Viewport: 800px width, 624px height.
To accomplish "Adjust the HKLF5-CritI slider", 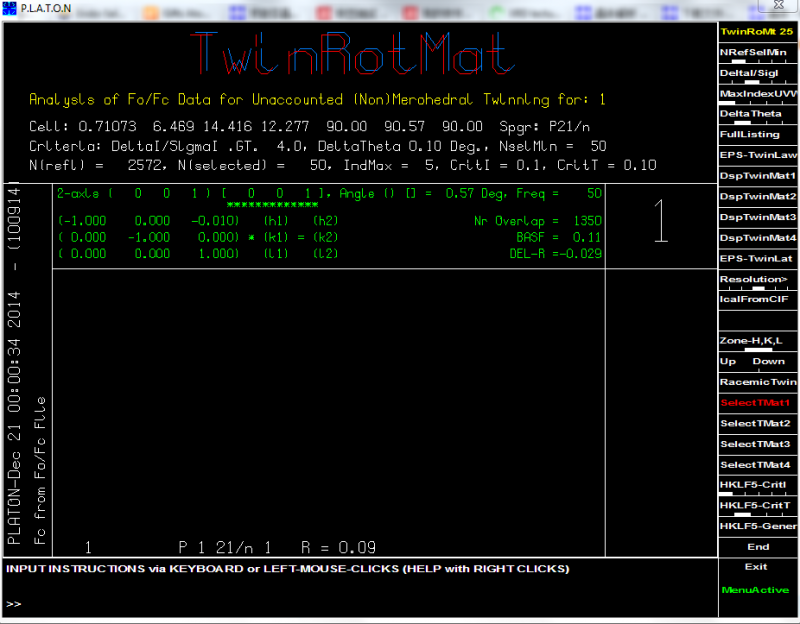I will tap(757, 486).
